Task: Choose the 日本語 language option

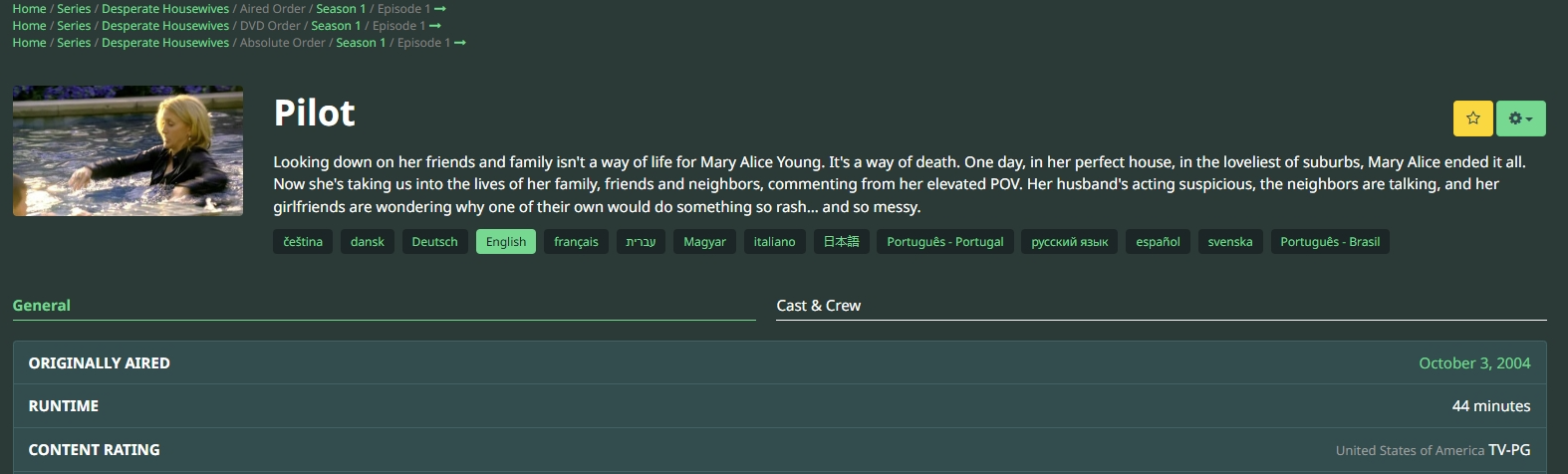Action: [x=841, y=242]
